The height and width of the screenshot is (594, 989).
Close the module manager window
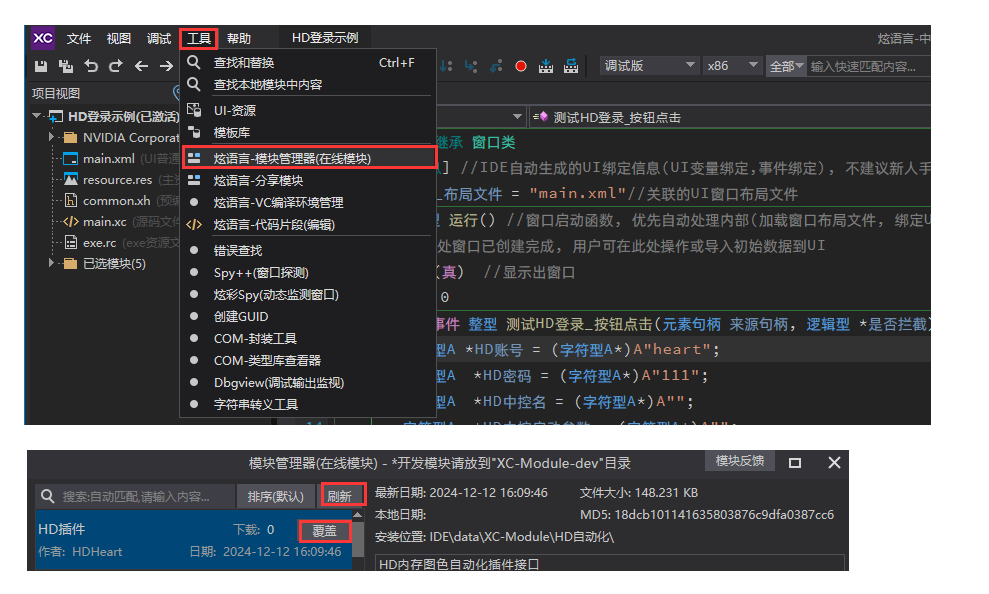(834, 463)
